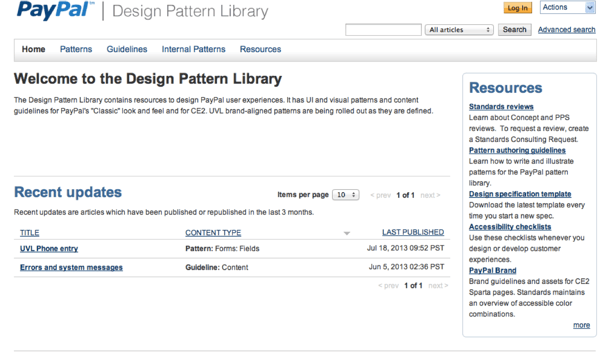The image size is (606, 360).
Task: Click the search text field
Action: click(383, 30)
